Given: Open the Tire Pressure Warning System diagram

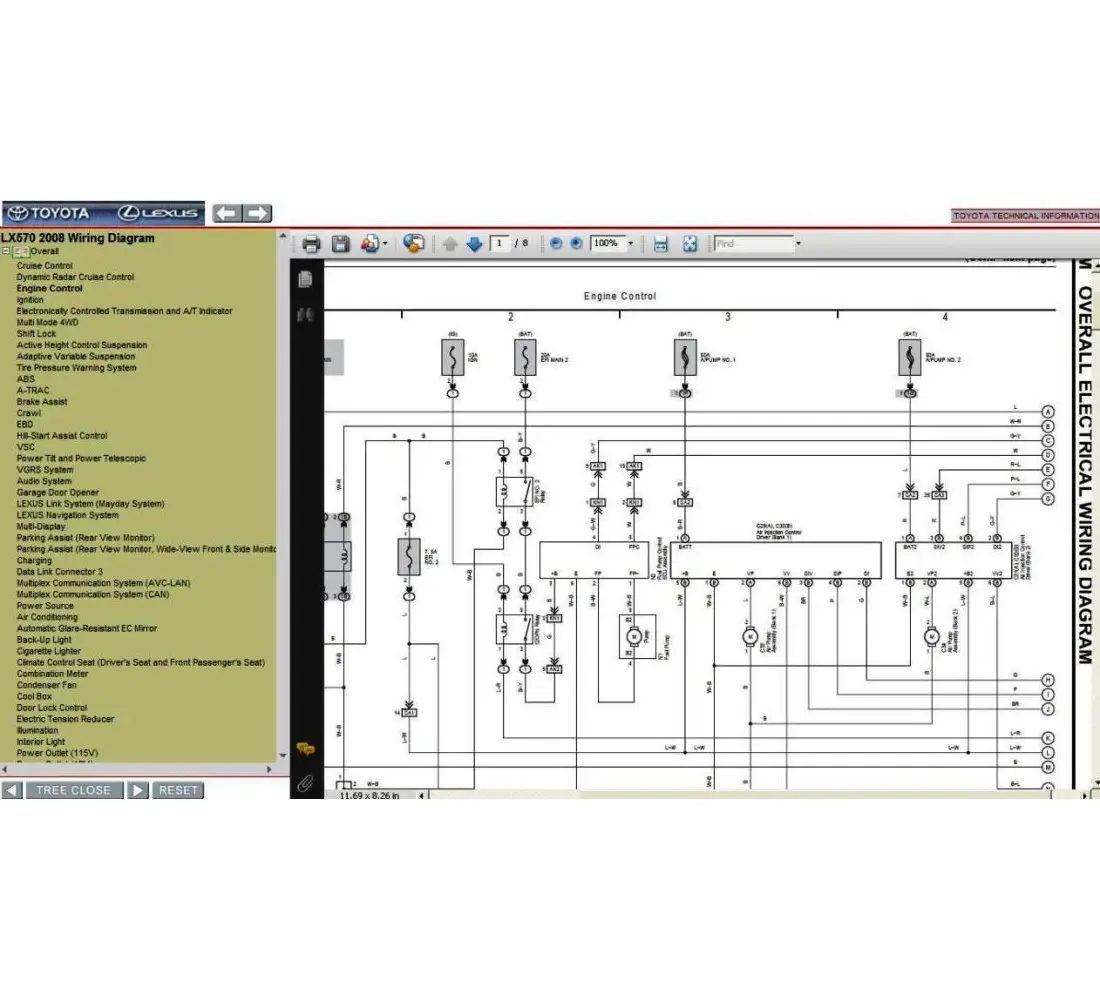Looking at the screenshot, I should click(76, 368).
